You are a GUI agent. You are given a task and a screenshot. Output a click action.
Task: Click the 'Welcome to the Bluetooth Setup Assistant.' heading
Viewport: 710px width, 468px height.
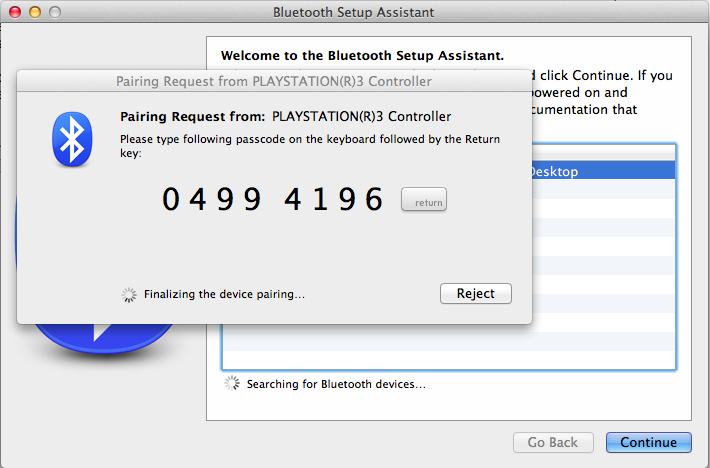click(x=362, y=56)
